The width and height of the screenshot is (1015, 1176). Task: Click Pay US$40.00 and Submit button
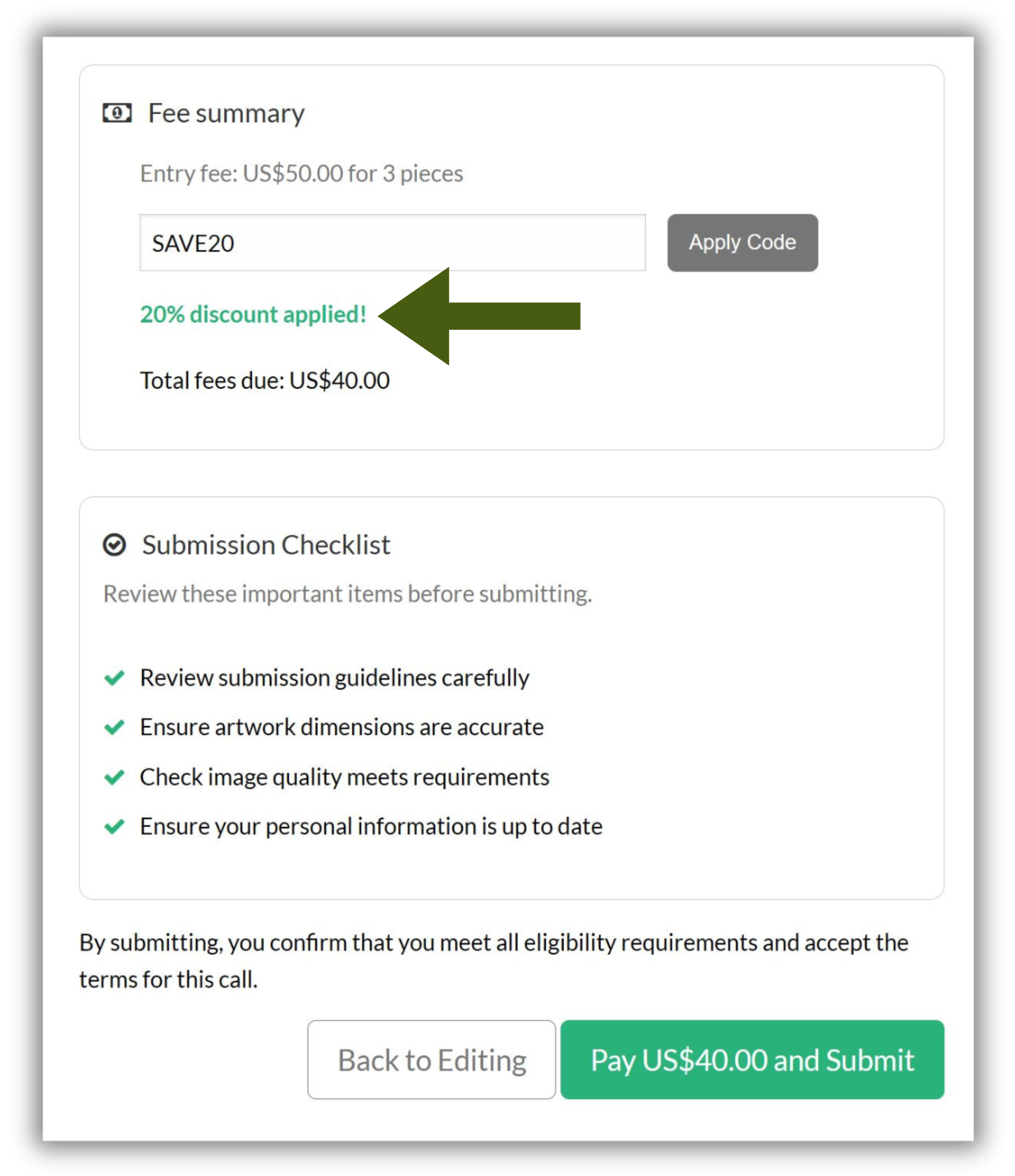coord(752,1060)
